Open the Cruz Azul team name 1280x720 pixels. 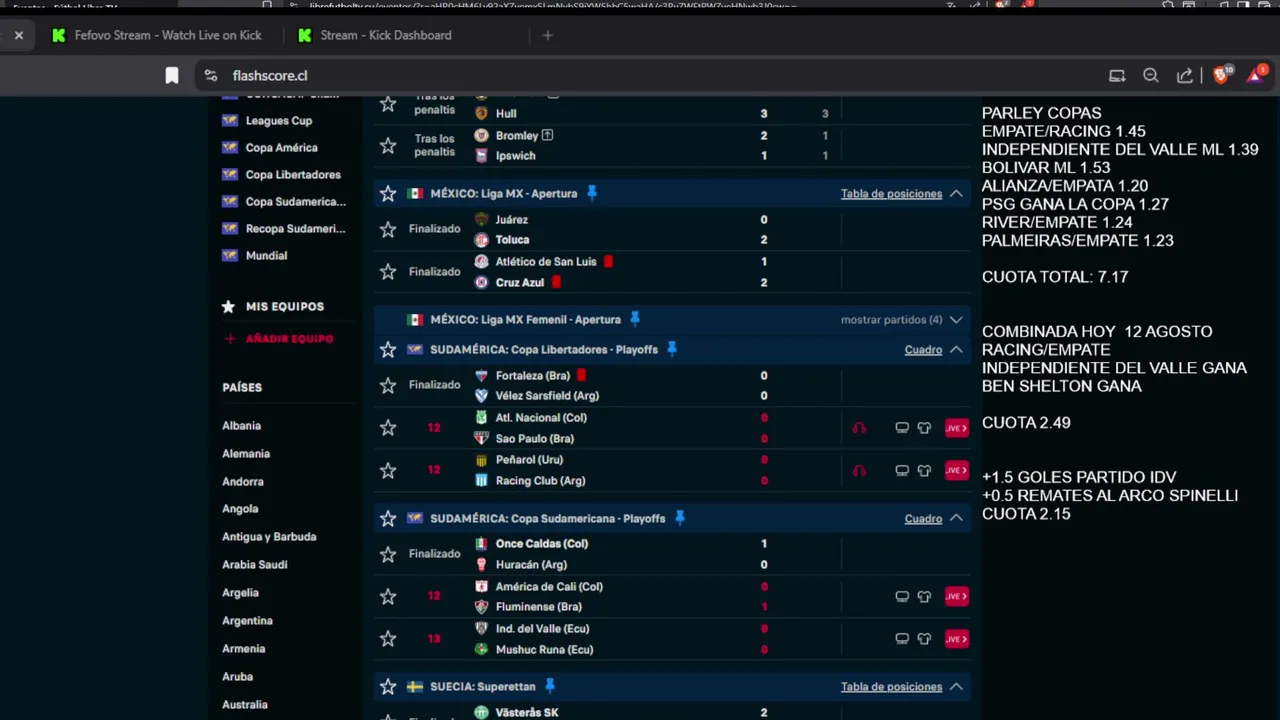coord(520,283)
